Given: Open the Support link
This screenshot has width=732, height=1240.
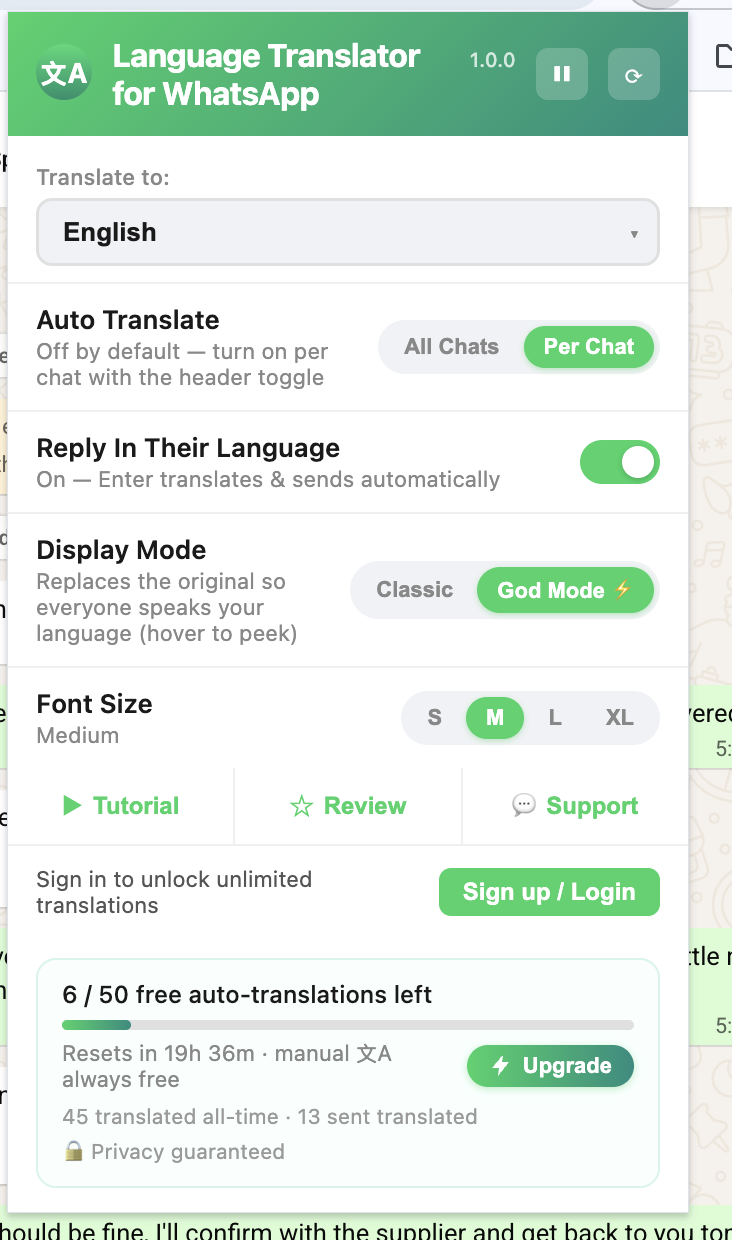Looking at the screenshot, I should point(575,806).
